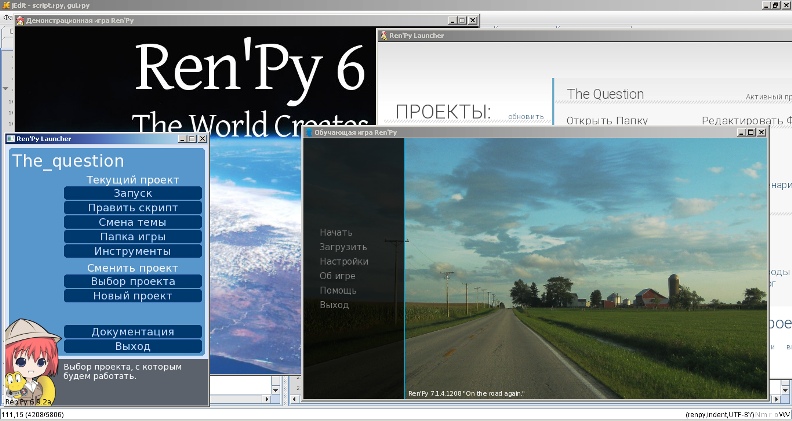Select Начать in tutorial game menu

[x=336, y=232]
